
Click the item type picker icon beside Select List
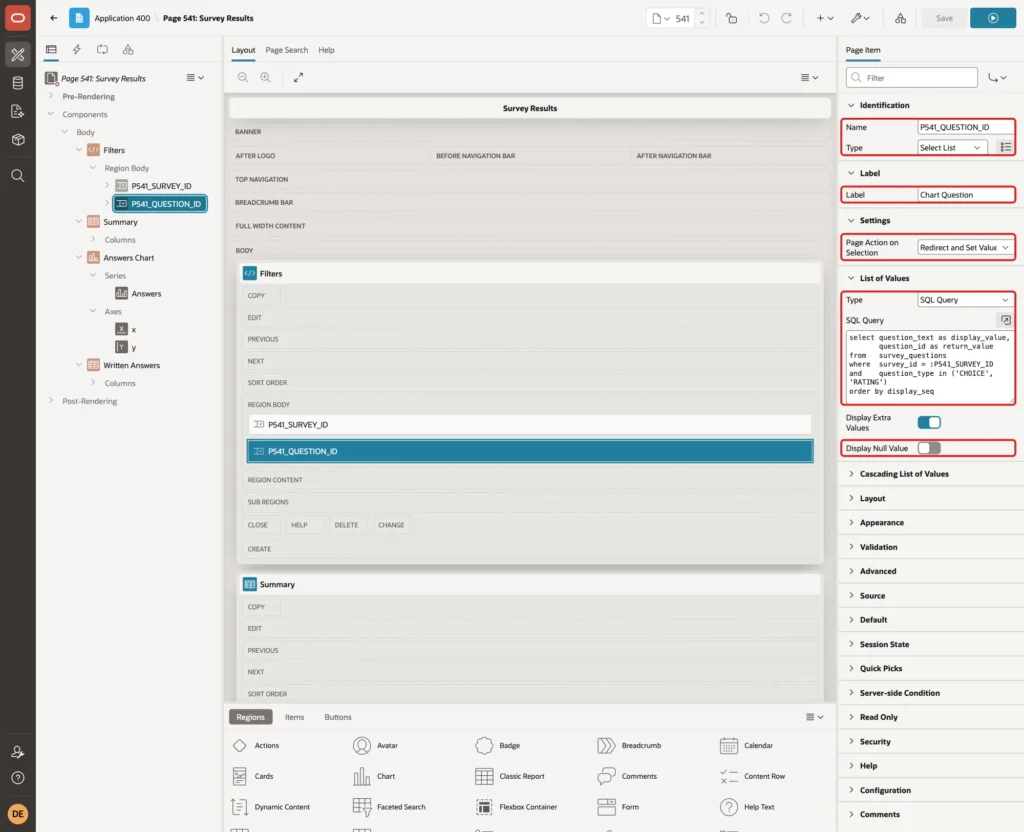pyautogui.click(x=1005, y=148)
